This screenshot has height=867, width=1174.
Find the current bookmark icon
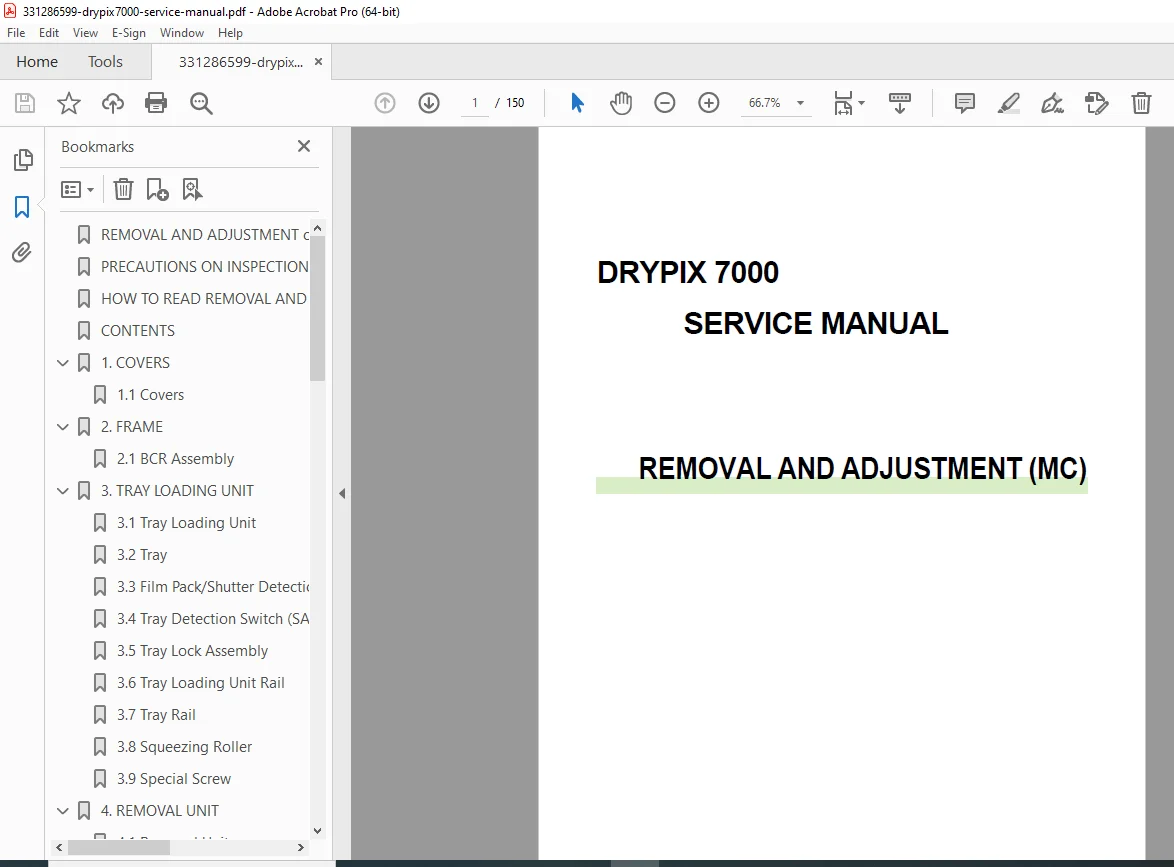tap(192, 189)
